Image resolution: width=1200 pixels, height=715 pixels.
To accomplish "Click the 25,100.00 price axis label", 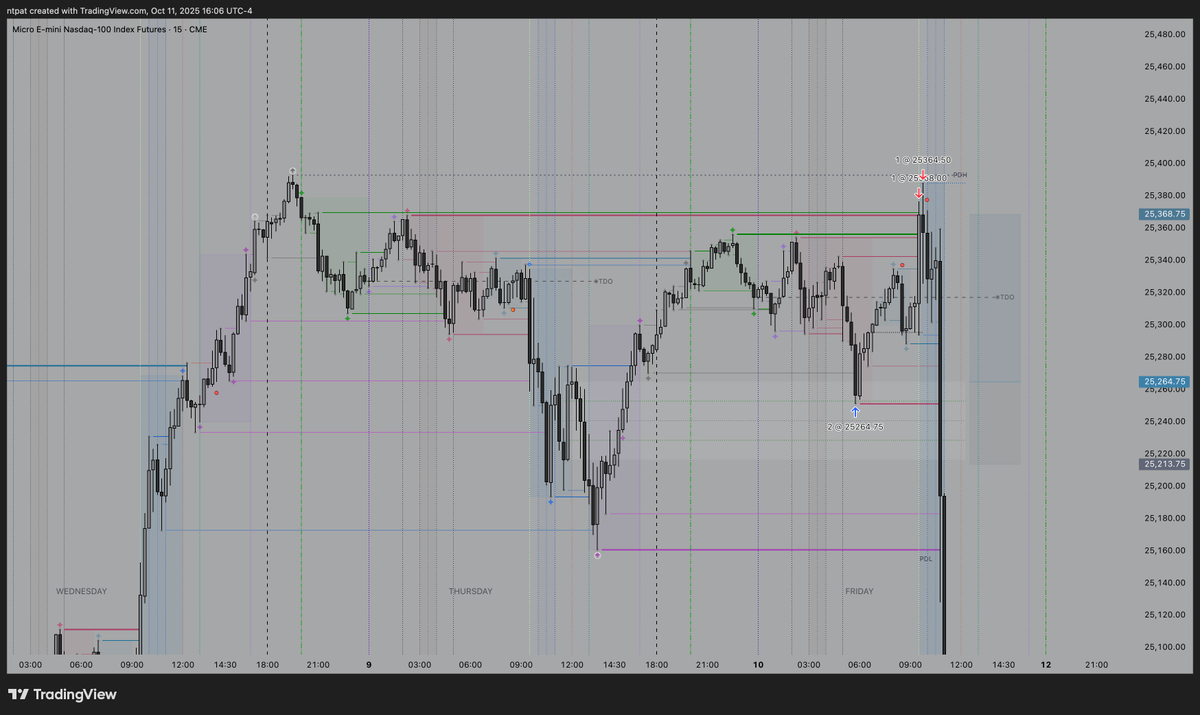I will click(1164, 647).
